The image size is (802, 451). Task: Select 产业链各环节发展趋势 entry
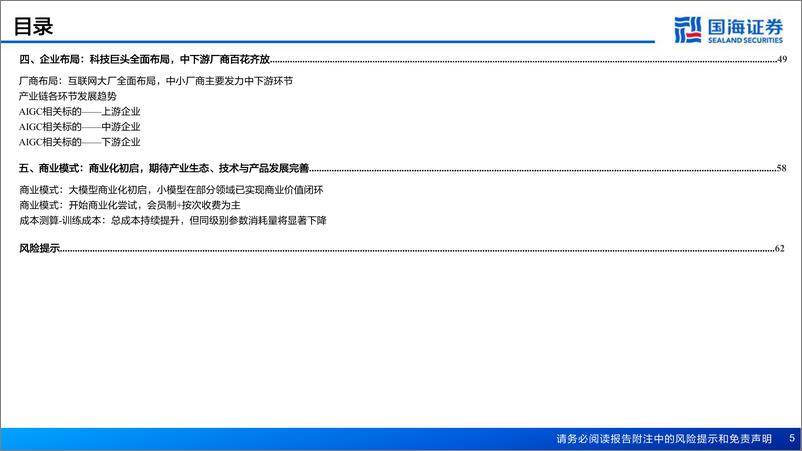point(68,96)
